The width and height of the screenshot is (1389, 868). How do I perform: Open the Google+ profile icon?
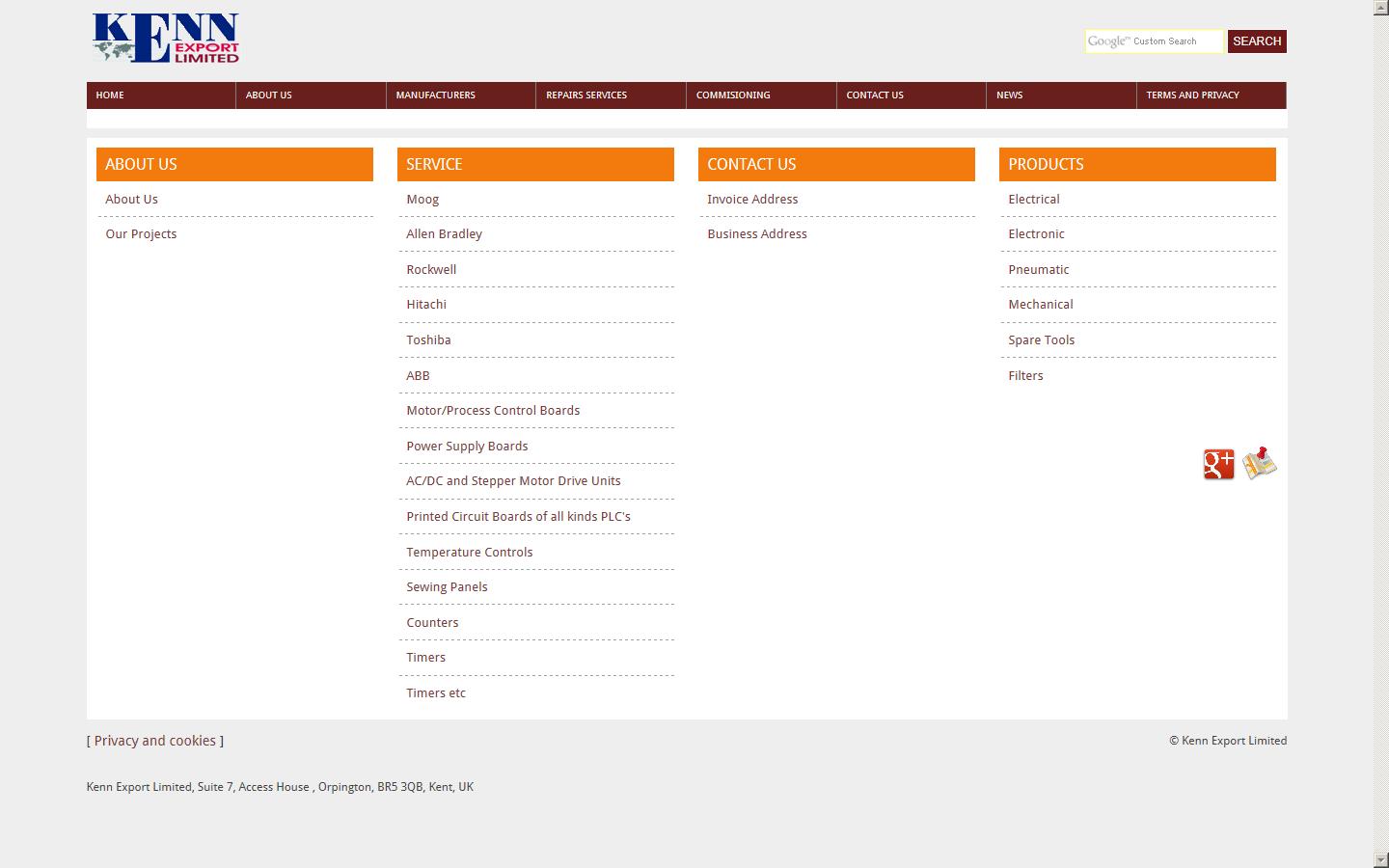click(x=1217, y=465)
